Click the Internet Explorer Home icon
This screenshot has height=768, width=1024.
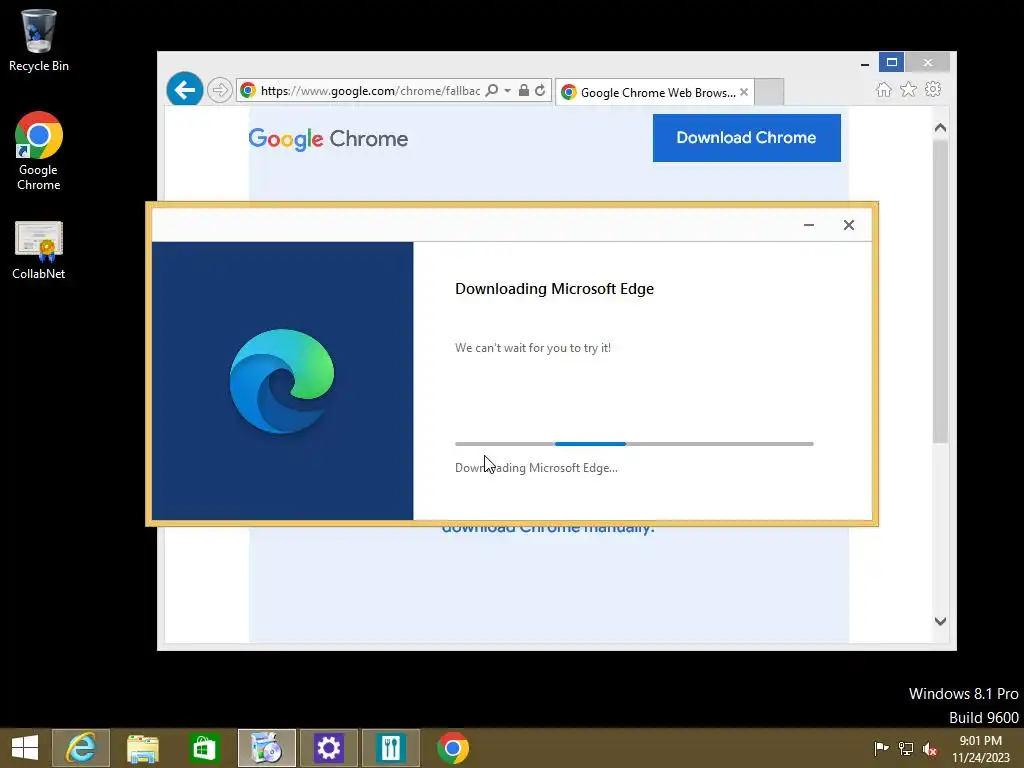point(884,89)
